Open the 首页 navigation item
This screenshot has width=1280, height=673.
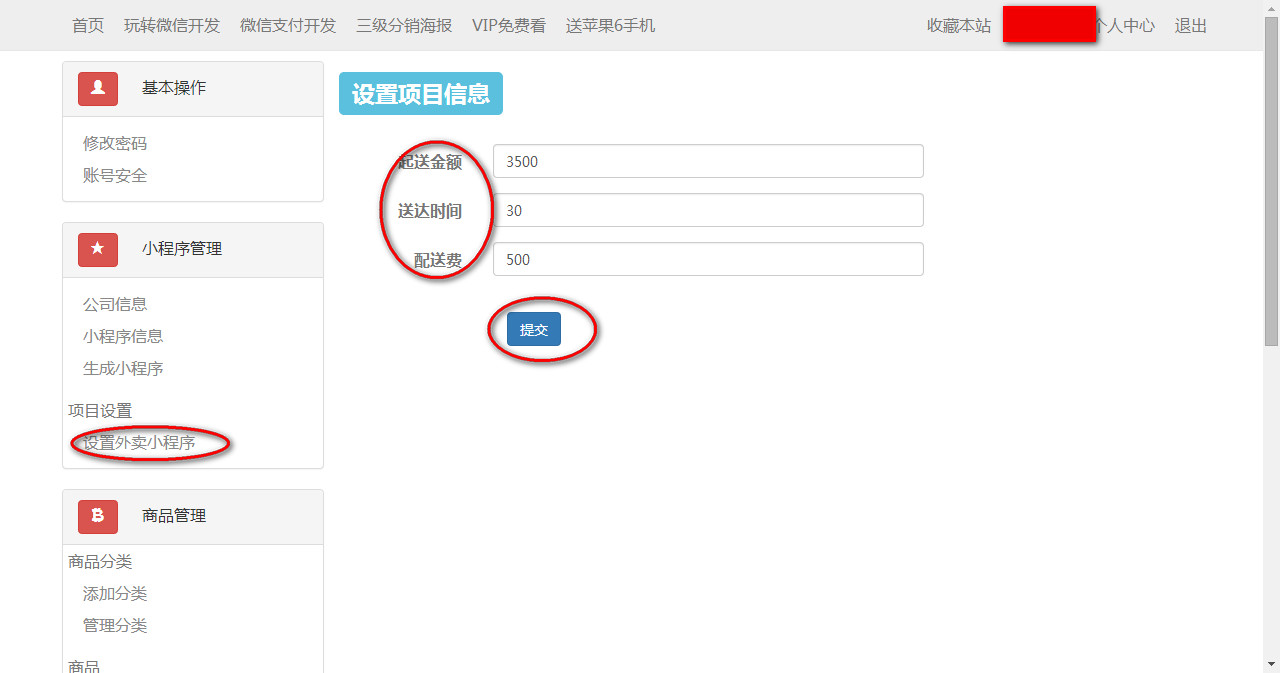point(88,26)
